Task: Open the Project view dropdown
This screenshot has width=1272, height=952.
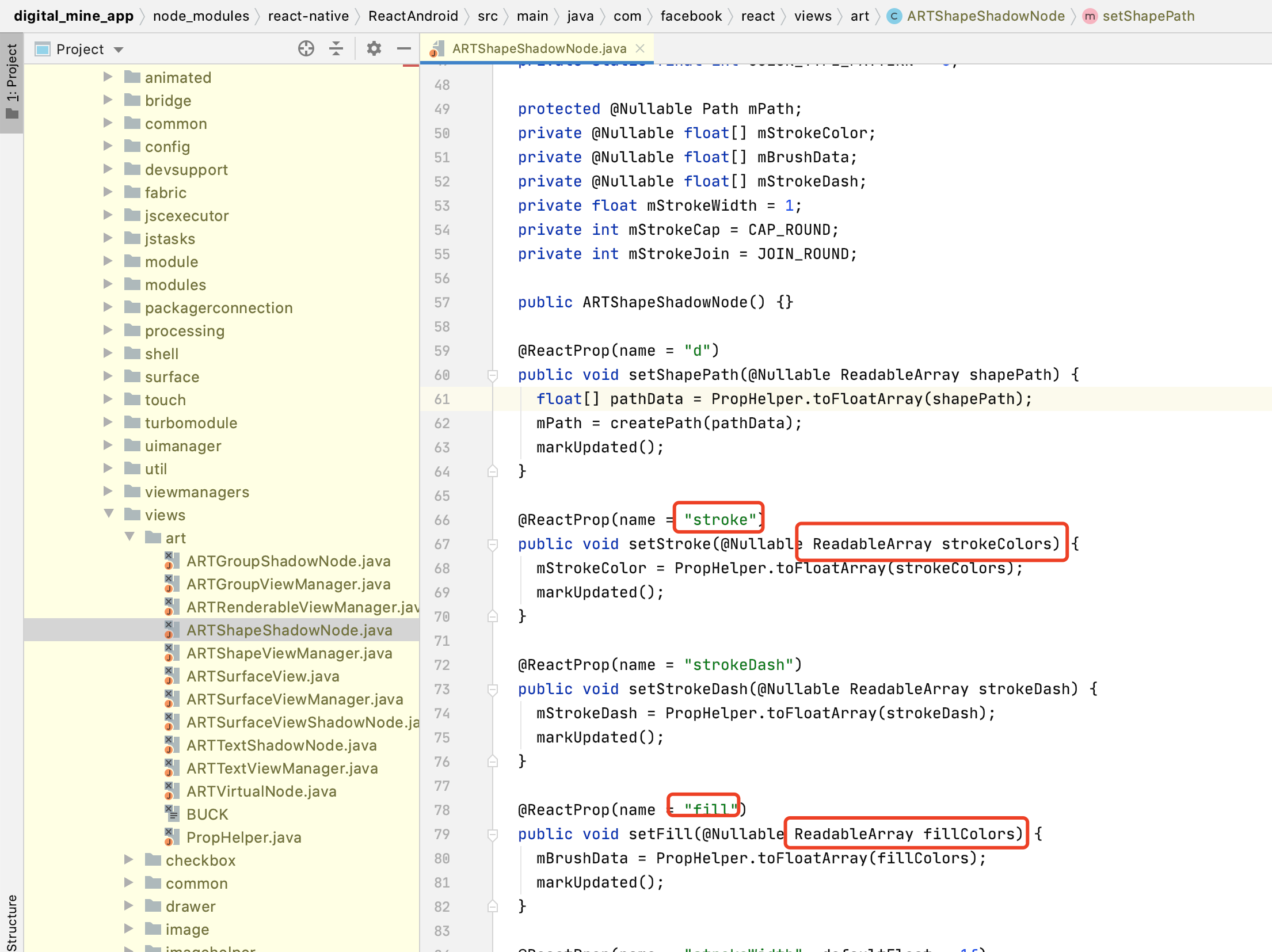Action: click(x=119, y=49)
